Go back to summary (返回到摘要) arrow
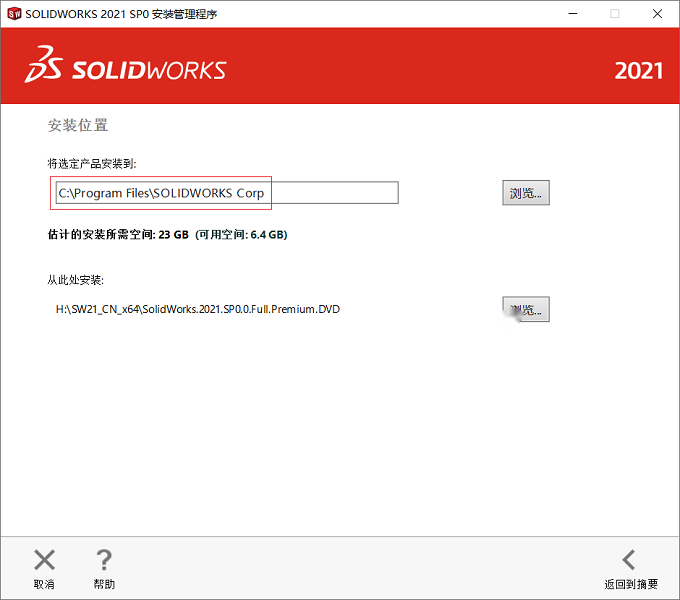Screen dimensions: 680x600 629,560
